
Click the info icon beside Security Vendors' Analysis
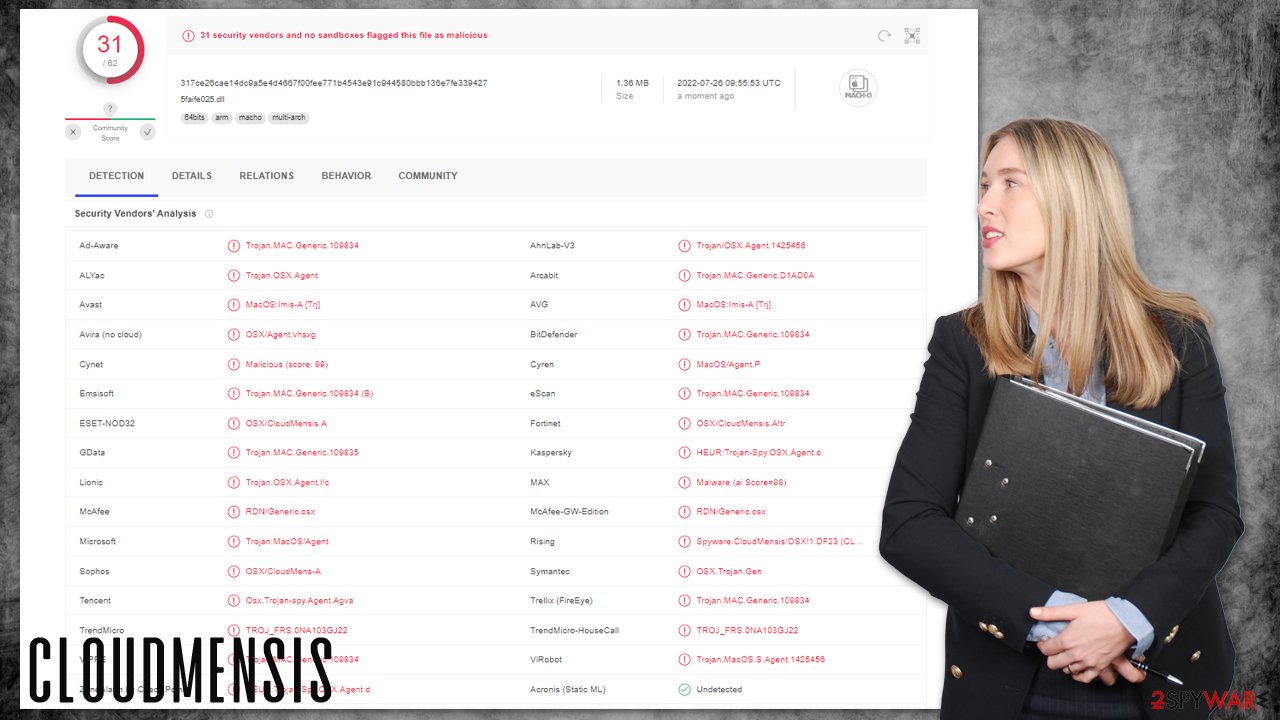pos(209,214)
